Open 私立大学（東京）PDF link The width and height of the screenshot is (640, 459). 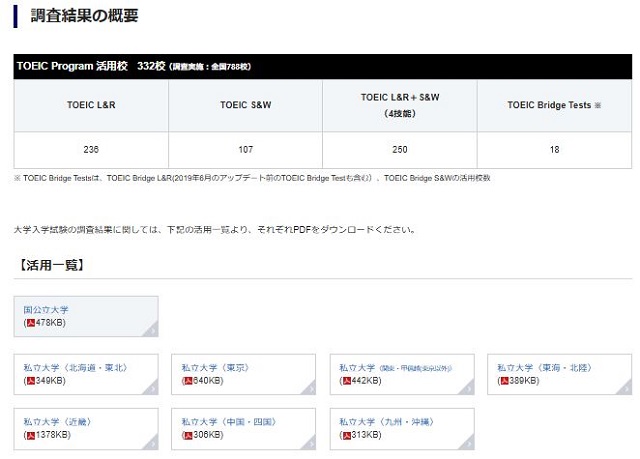click(x=215, y=368)
